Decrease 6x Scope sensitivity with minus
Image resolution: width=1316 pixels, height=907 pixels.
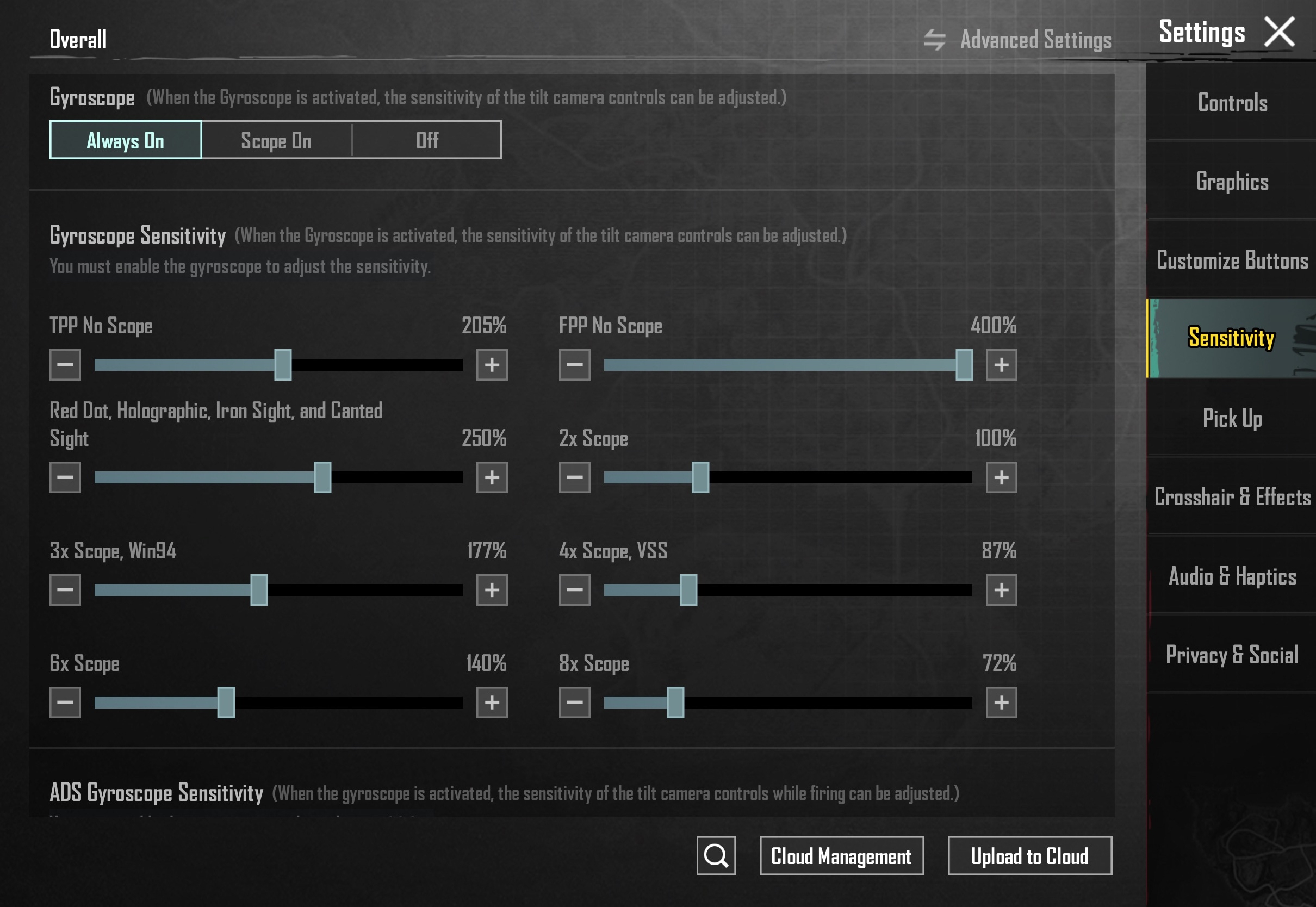pyautogui.click(x=65, y=702)
